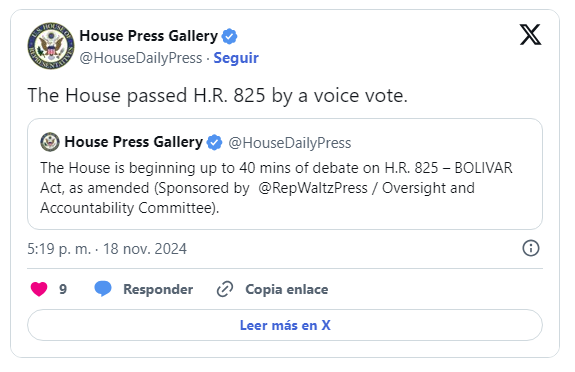The image size is (575, 372).
Task: Click the blue speech bubble reply icon
Action: click(x=103, y=289)
